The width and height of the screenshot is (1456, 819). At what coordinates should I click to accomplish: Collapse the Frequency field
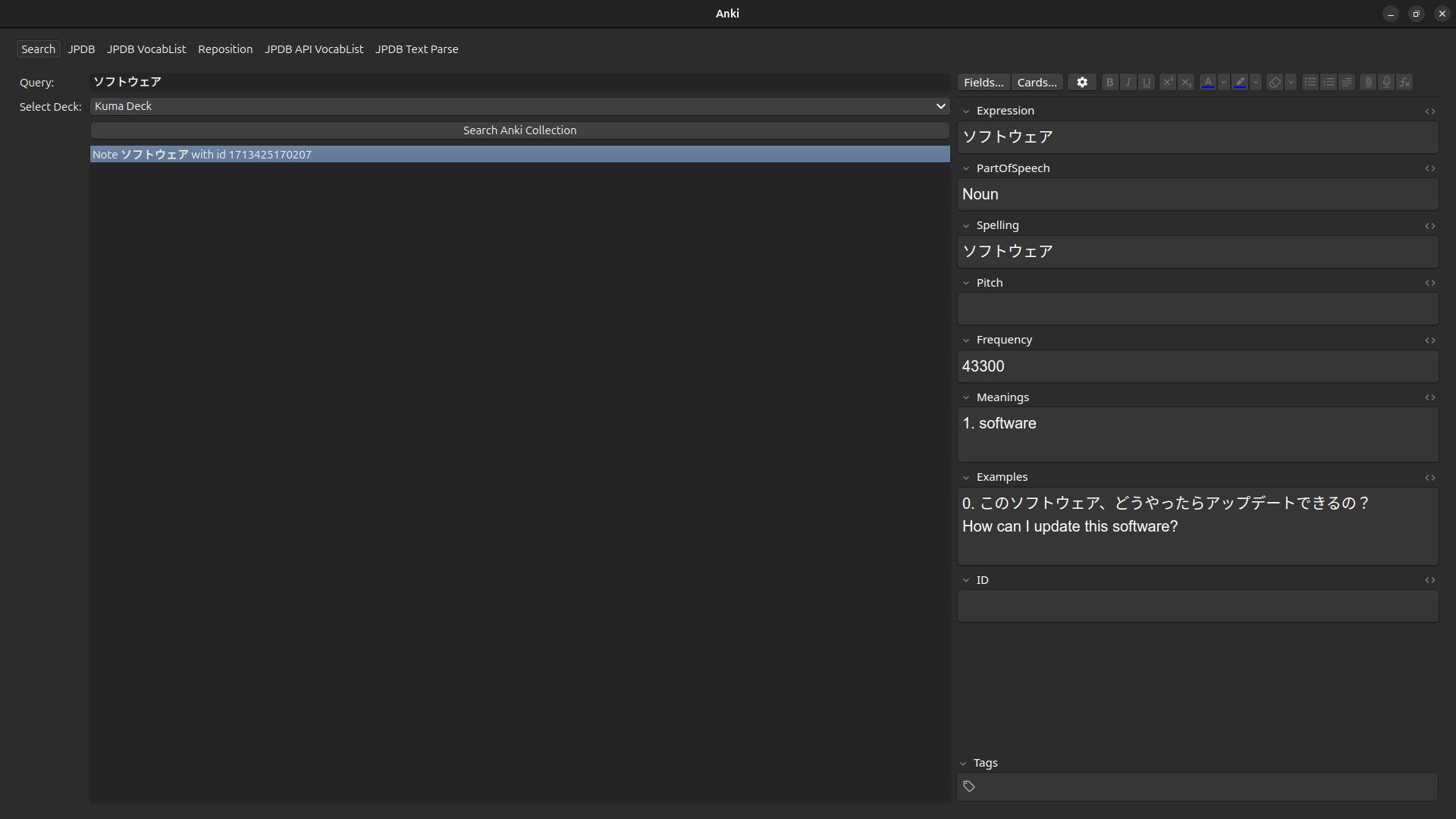[966, 340]
